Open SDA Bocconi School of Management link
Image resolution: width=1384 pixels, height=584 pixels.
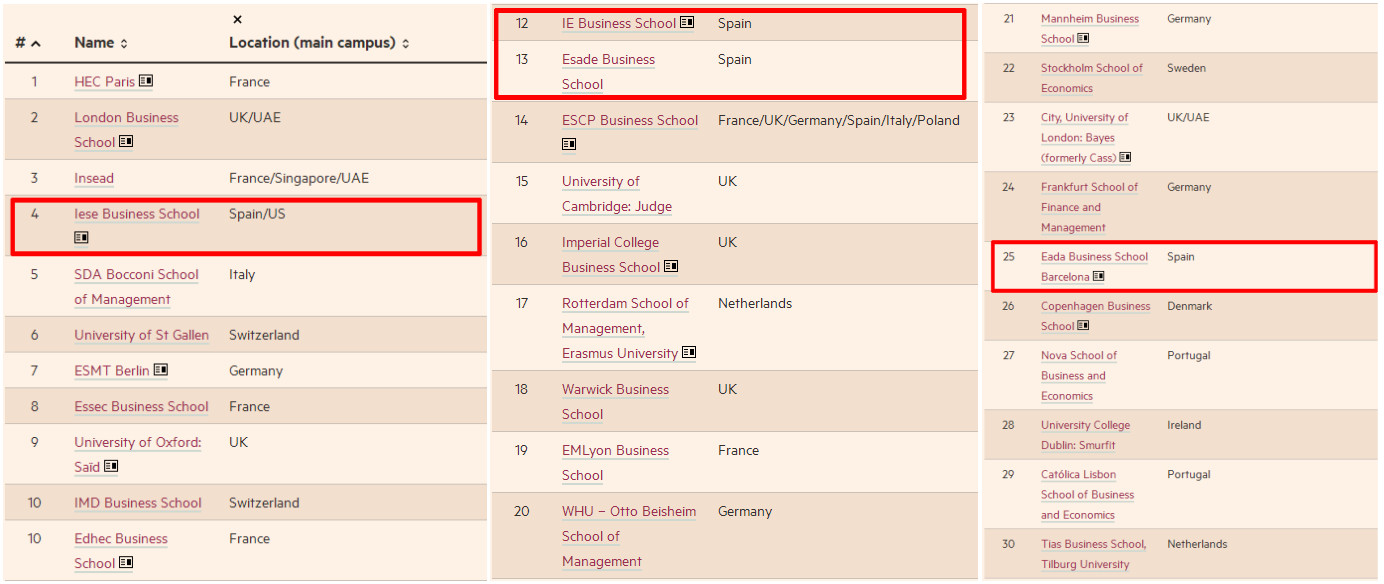tap(136, 286)
